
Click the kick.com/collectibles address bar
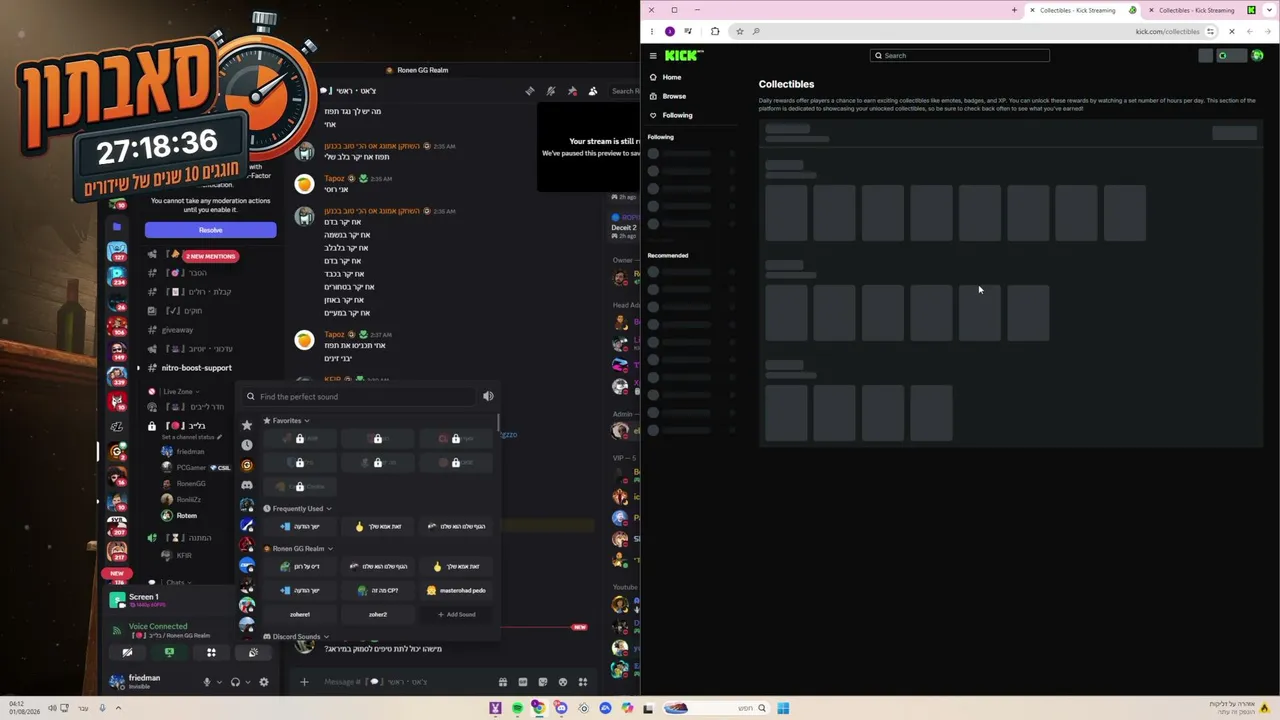pyautogui.click(x=1167, y=31)
